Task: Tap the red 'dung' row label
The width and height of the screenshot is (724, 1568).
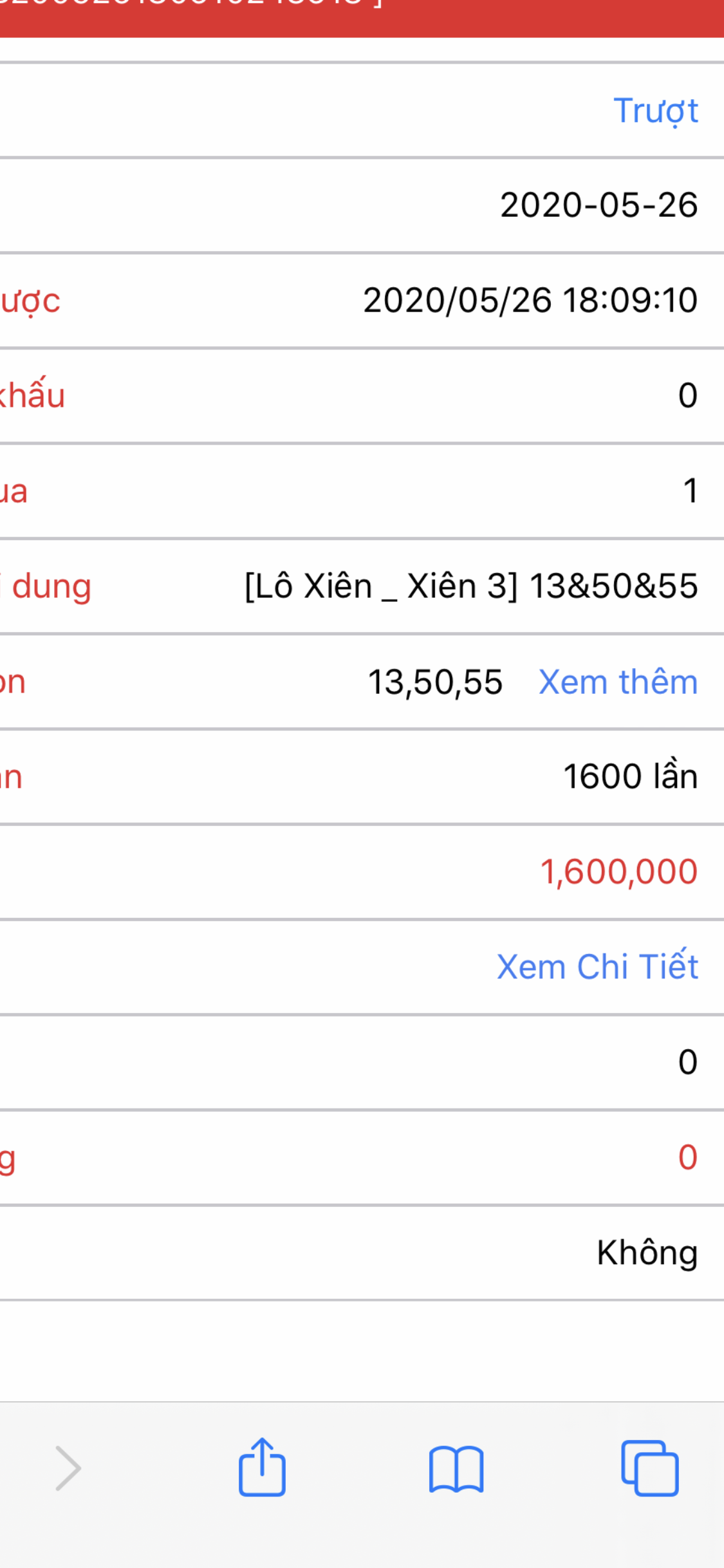Action: 50,587
